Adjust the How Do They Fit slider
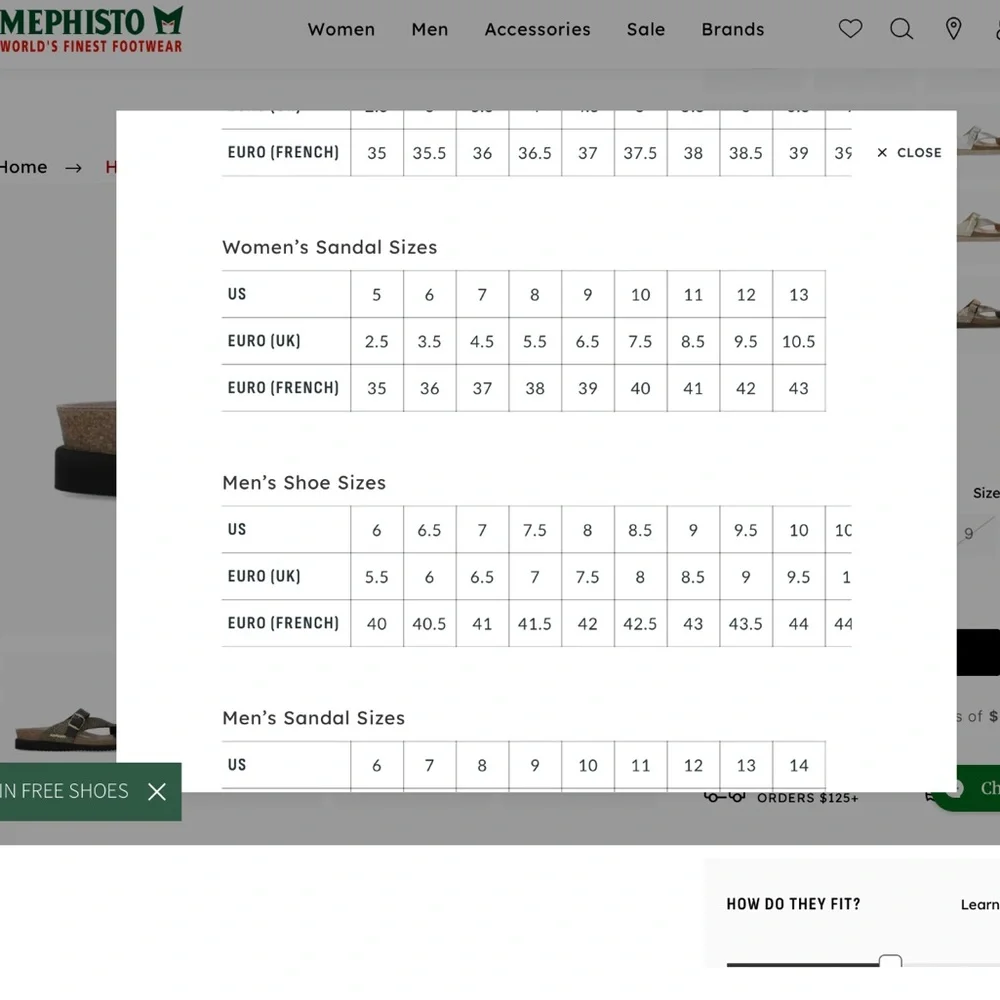The height and width of the screenshot is (1000, 1000). (890, 962)
